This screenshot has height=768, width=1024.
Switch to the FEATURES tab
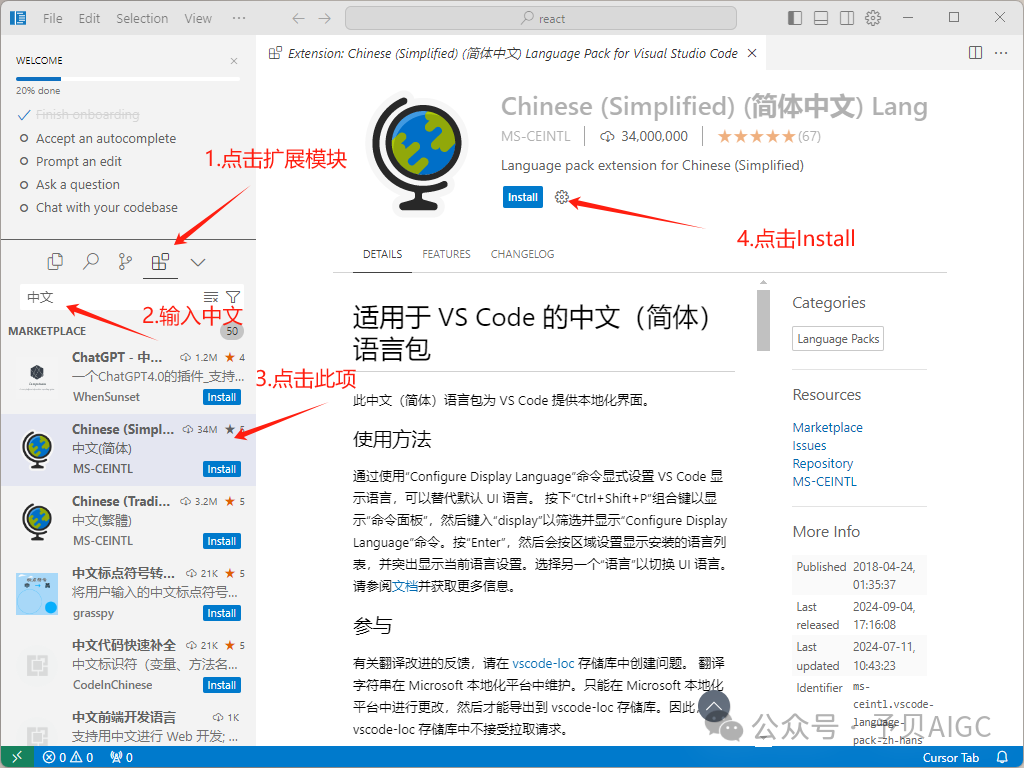click(x=446, y=254)
